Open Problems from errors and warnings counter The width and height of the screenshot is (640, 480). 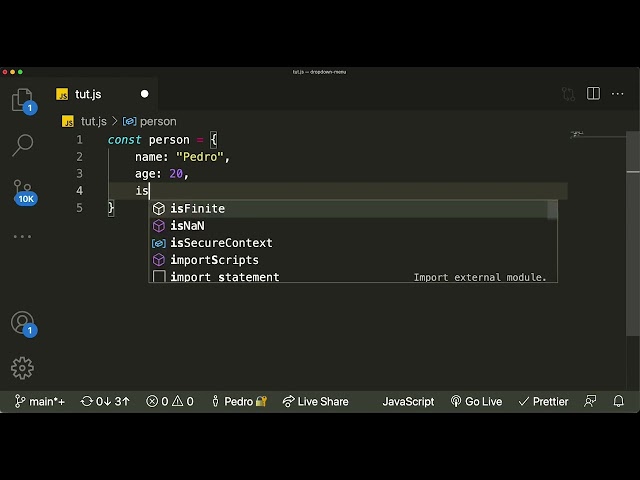(170, 402)
